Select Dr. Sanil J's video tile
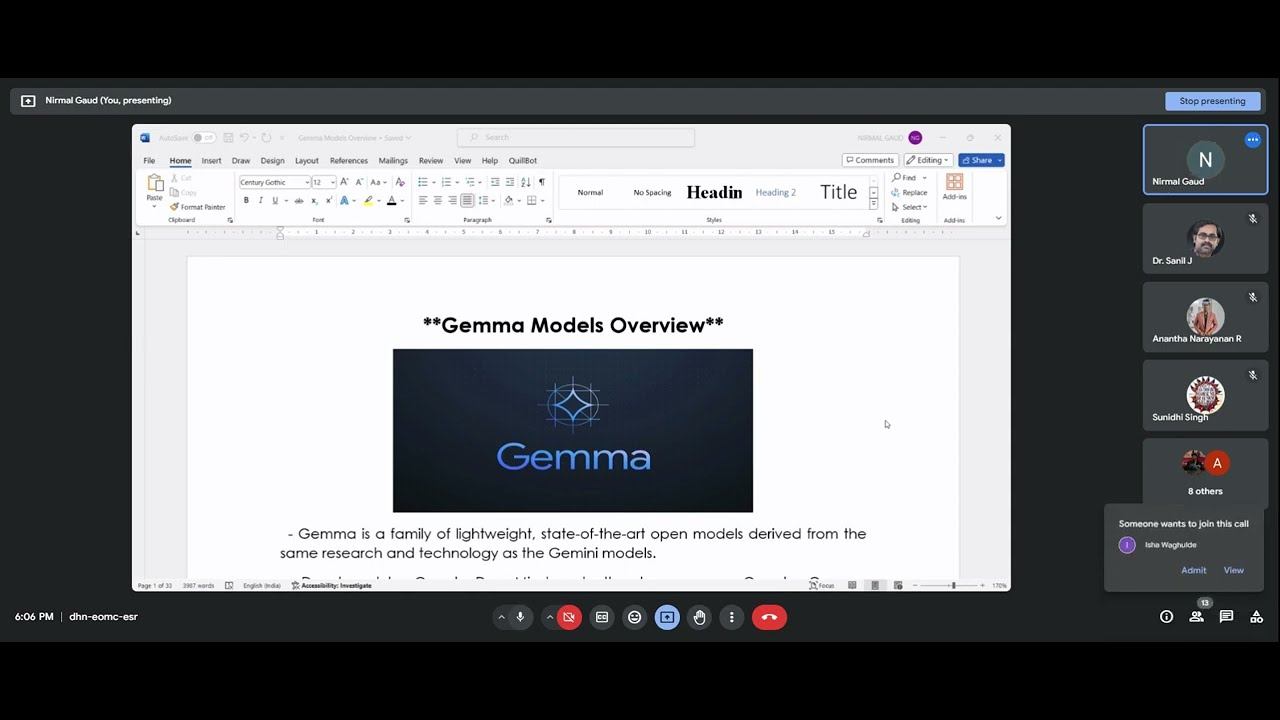 [1205, 238]
